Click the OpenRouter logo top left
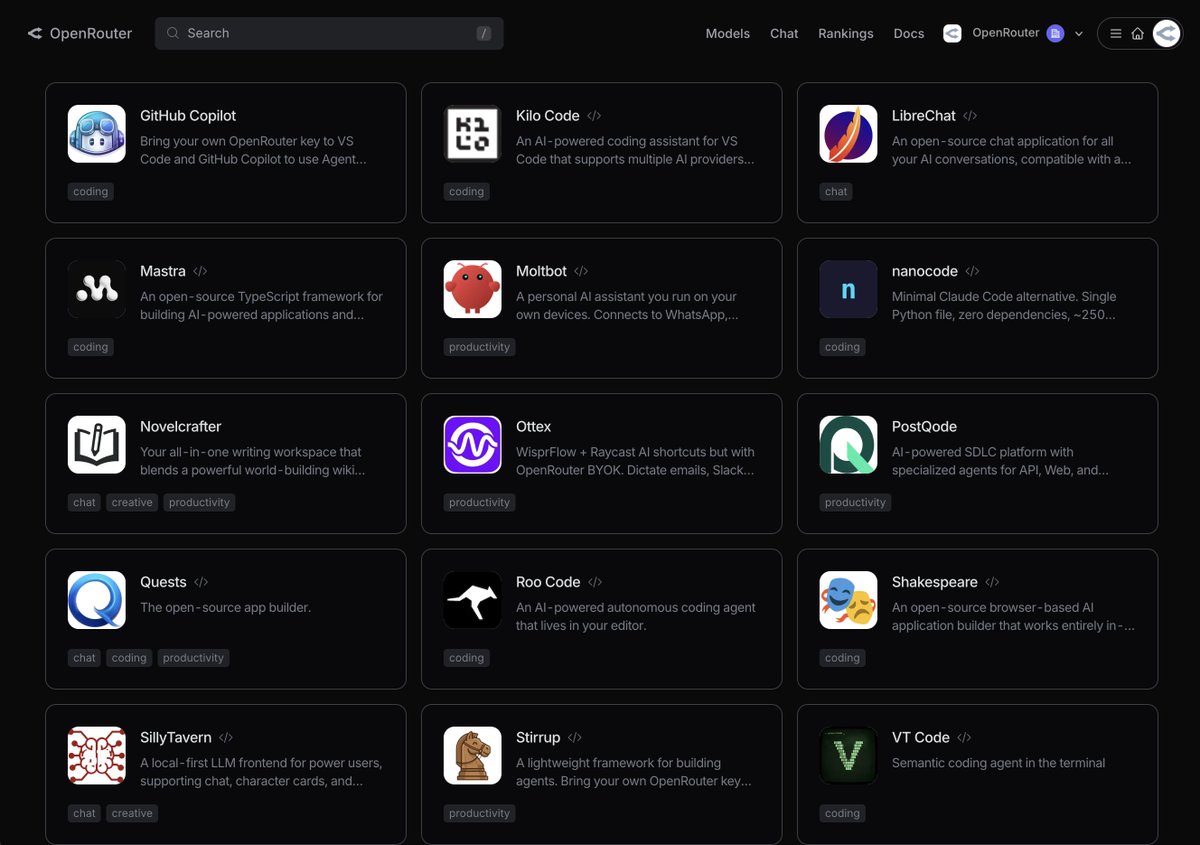Viewport: 1200px width, 845px height. [x=79, y=33]
